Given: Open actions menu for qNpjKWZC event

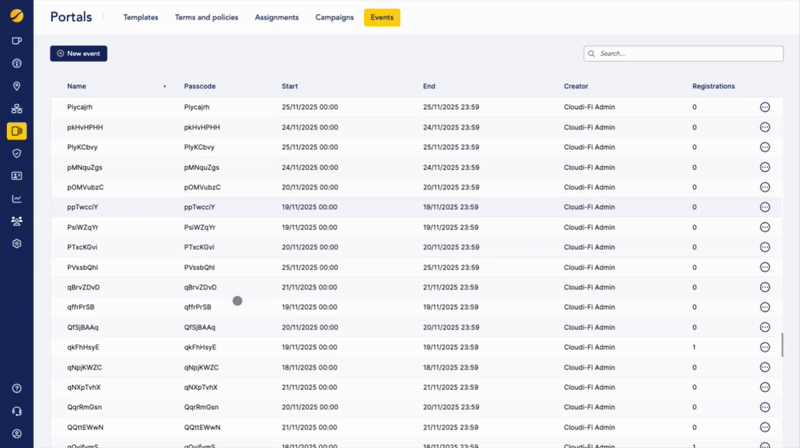Looking at the screenshot, I should tap(765, 367).
